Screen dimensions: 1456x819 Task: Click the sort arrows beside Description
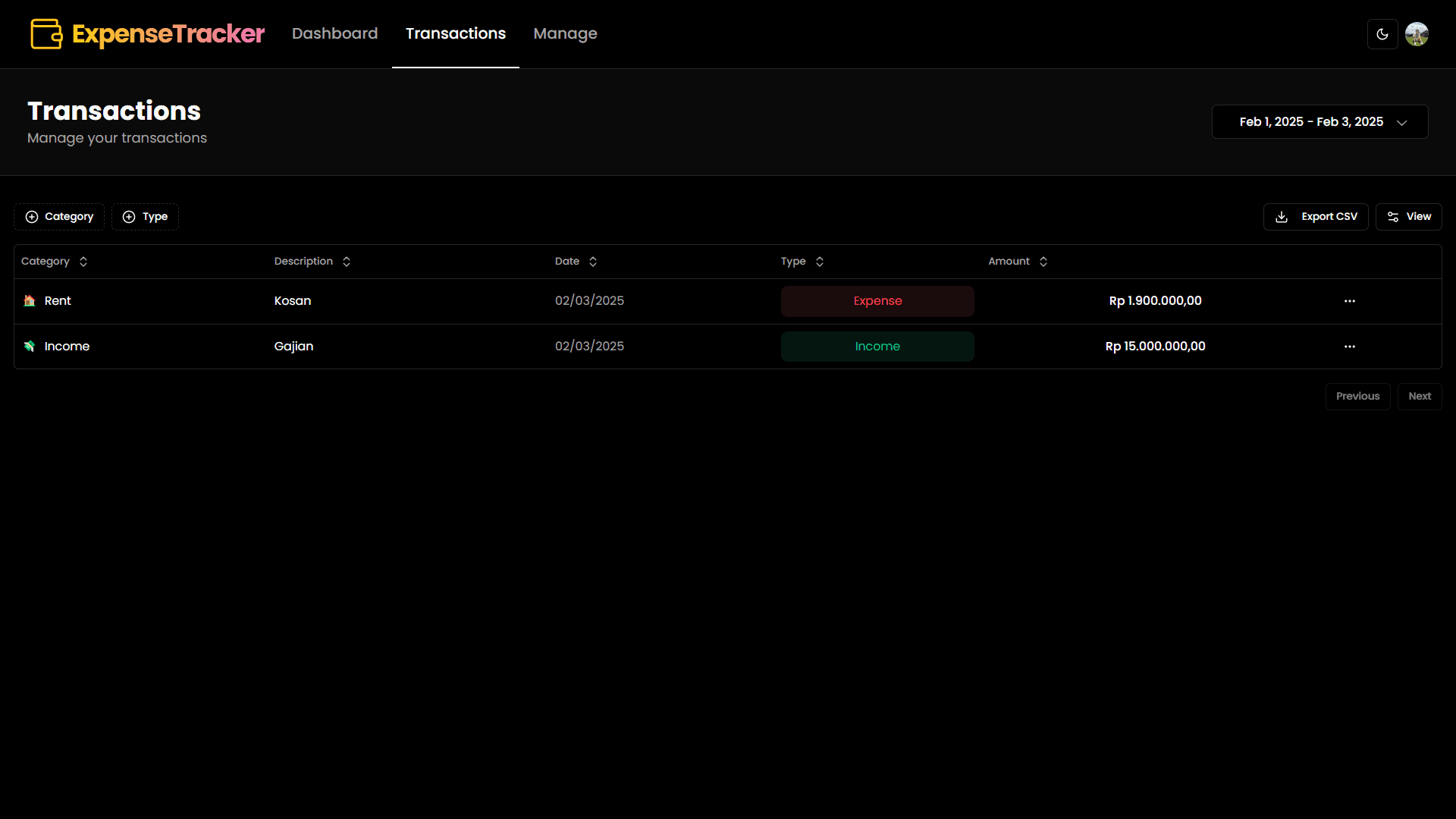point(347,262)
